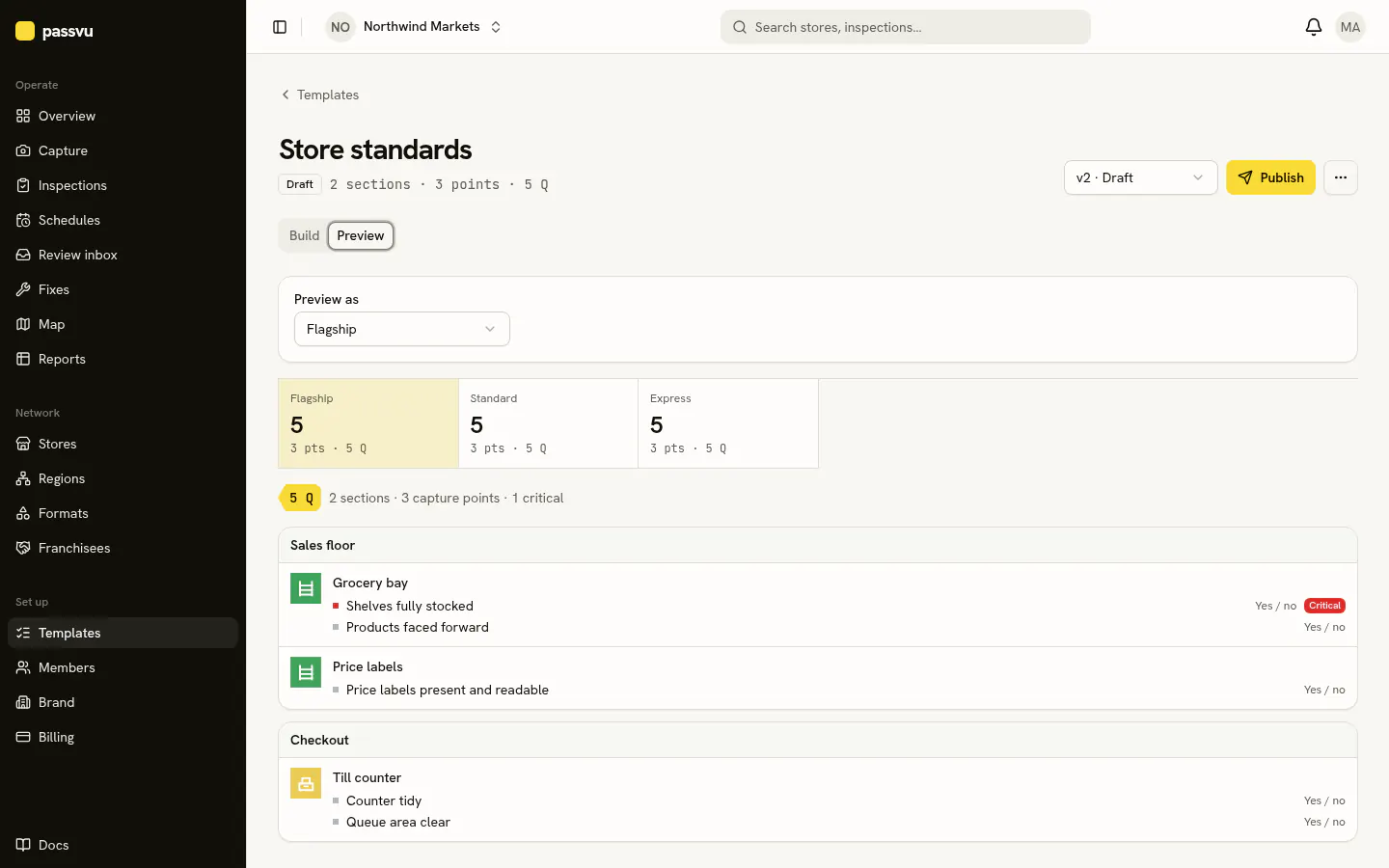Select the Preview tab

click(361, 235)
